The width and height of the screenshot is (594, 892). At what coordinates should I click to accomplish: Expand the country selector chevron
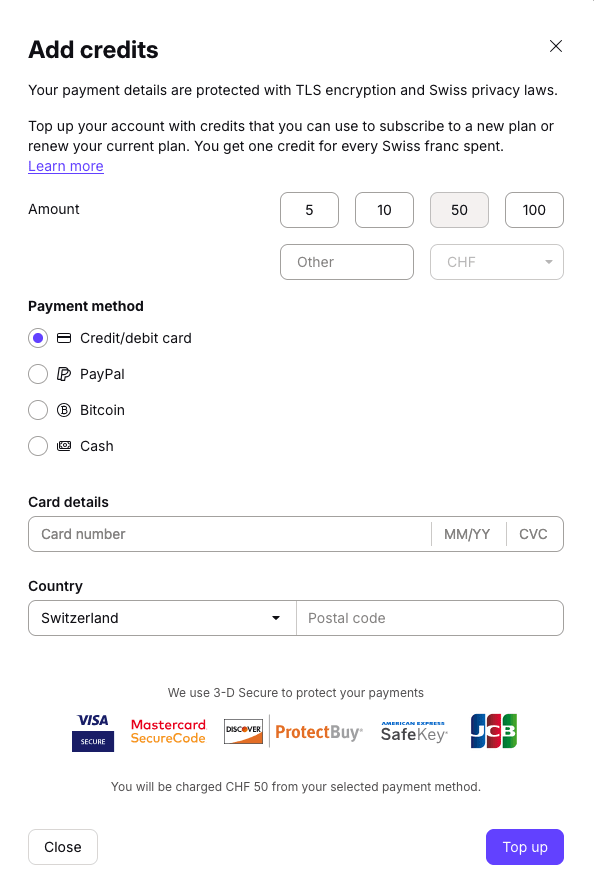point(276,618)
